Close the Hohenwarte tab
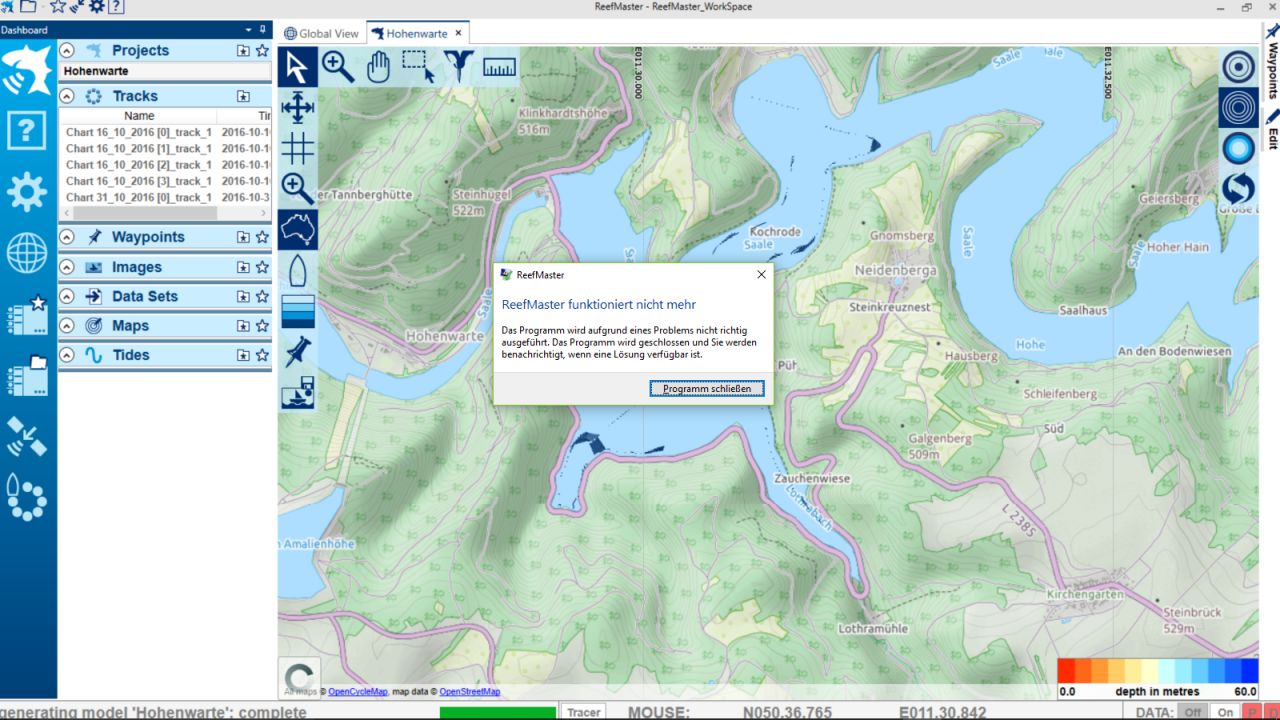1280x720 pixels. [459, 33]
